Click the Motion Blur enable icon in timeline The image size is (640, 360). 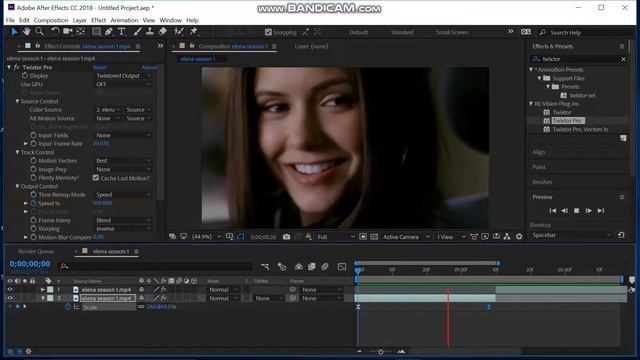[x=325, y=267]
